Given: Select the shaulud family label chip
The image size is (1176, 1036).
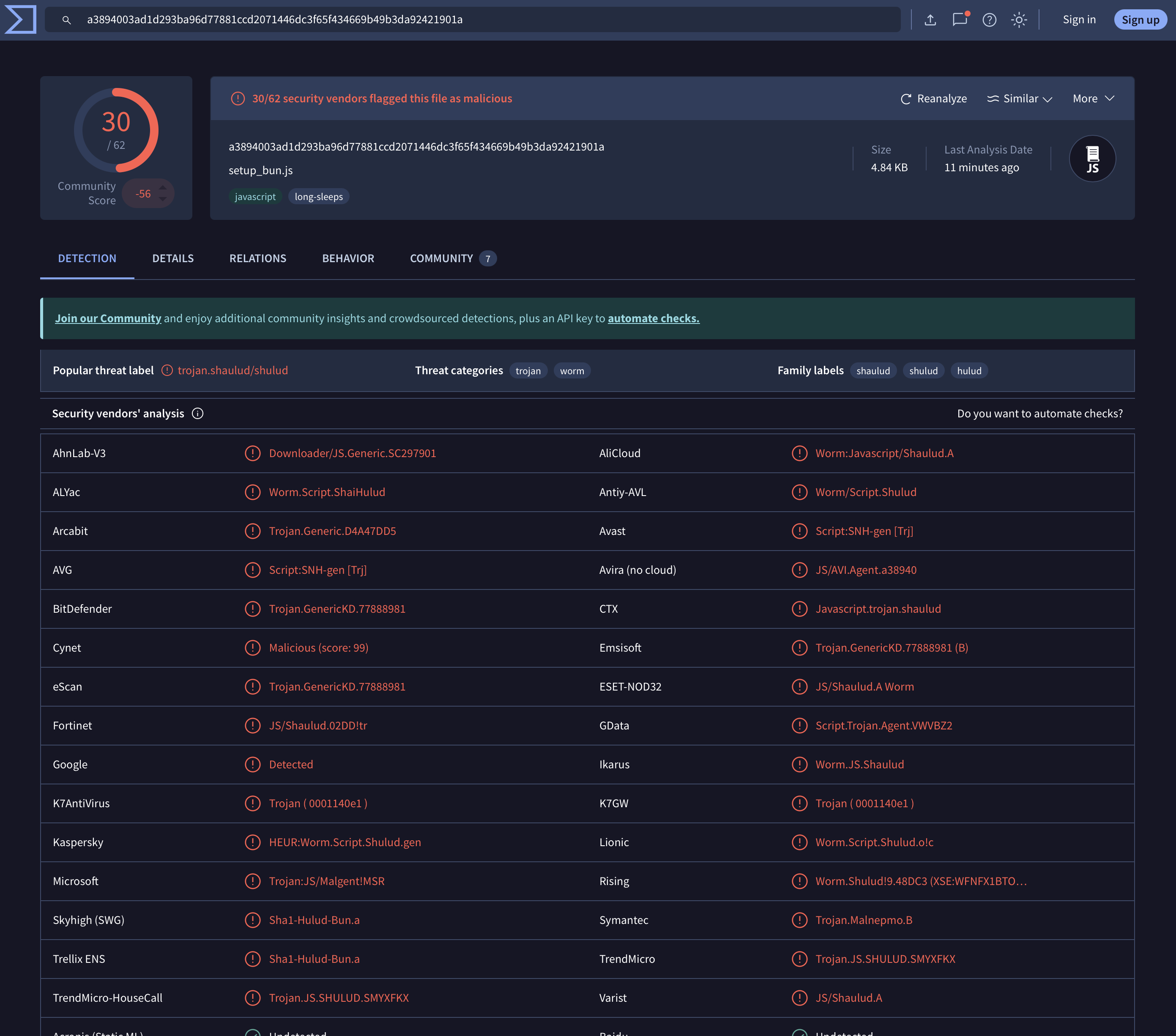Looking at the screenshot, I should pyautogui.click(x=873, y=371).
